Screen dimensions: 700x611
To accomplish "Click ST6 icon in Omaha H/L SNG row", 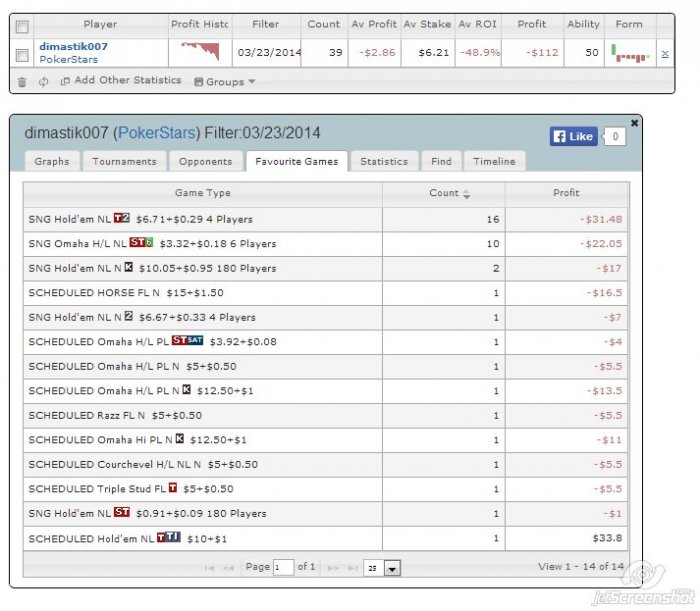I will tap(141, 242).
